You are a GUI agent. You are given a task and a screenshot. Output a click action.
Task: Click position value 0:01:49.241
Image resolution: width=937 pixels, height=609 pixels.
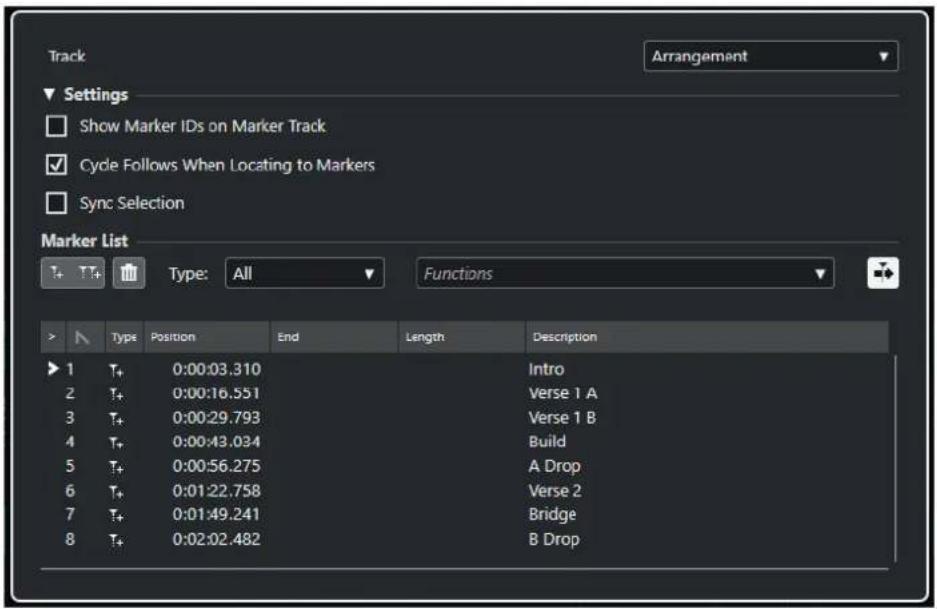coord(217,515)
